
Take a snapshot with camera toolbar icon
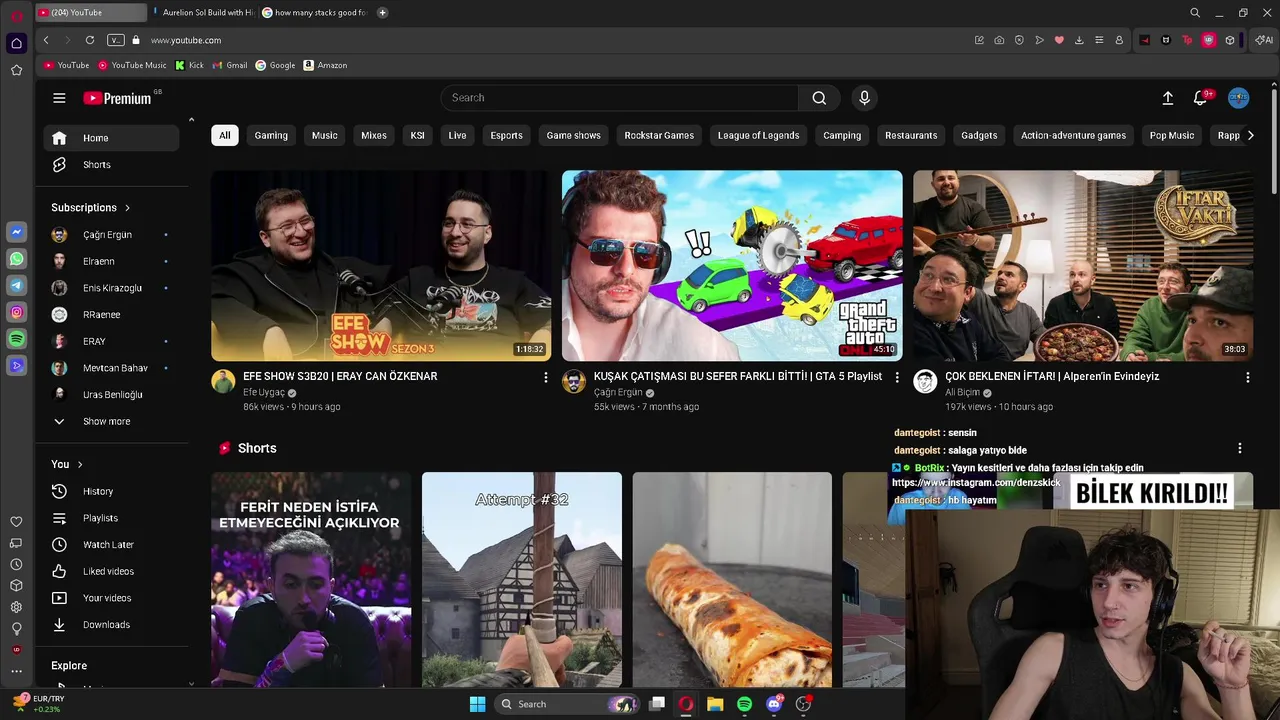tap(999, 40)
